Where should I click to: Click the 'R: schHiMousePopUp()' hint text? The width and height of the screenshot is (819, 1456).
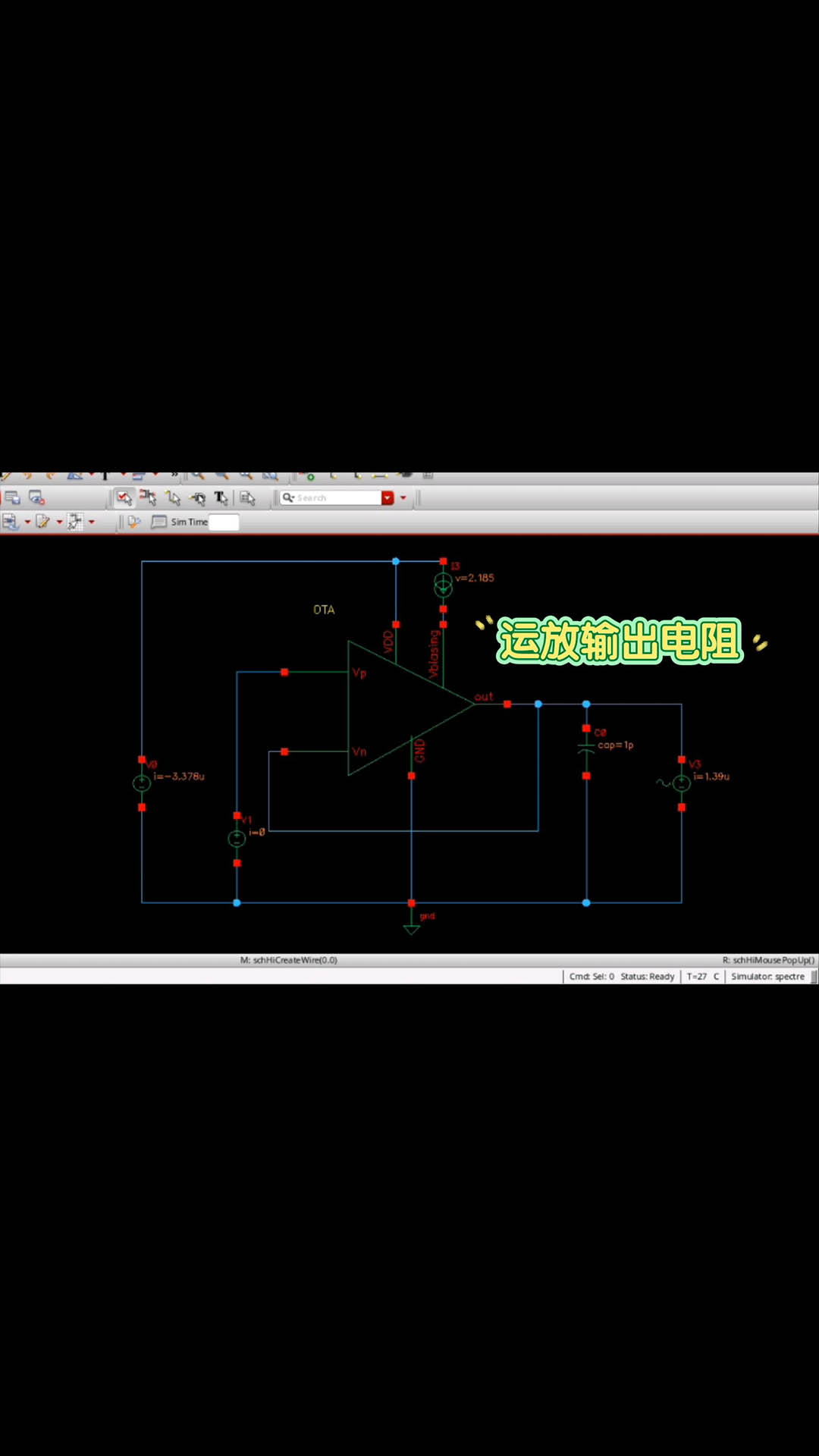click(768, 960)
